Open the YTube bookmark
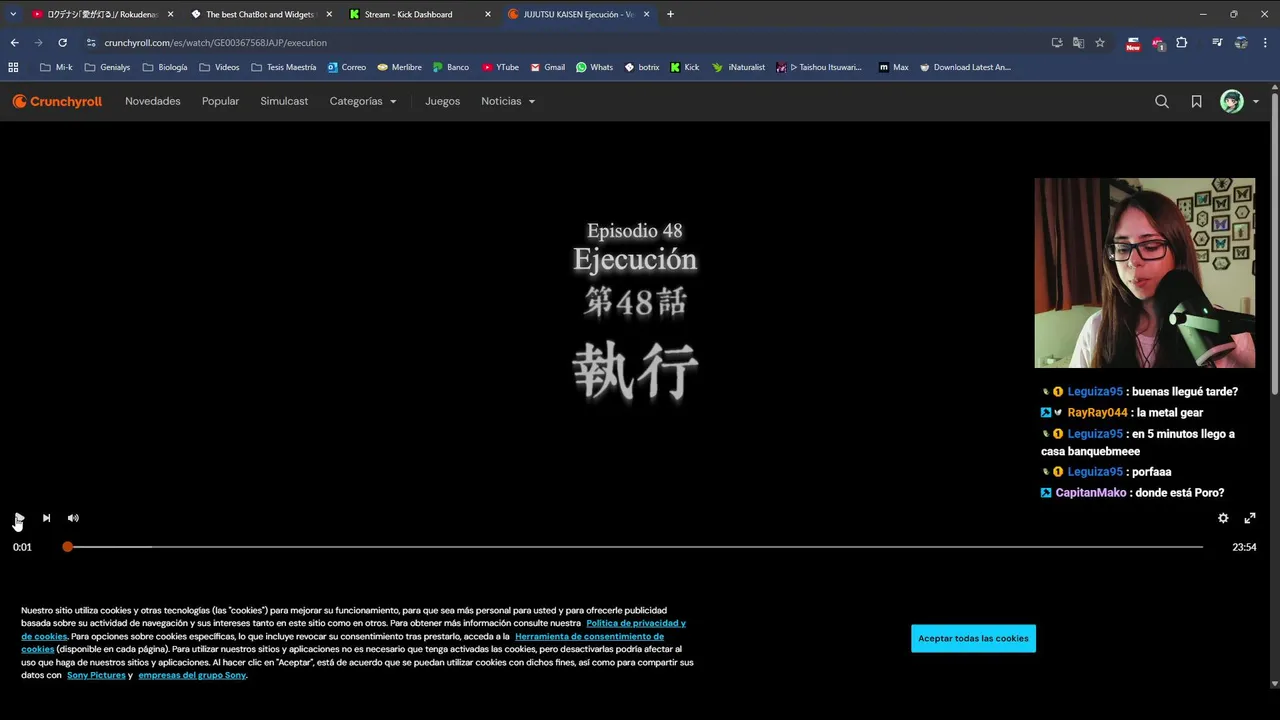The image size is (1280, 720). point(500,67)
